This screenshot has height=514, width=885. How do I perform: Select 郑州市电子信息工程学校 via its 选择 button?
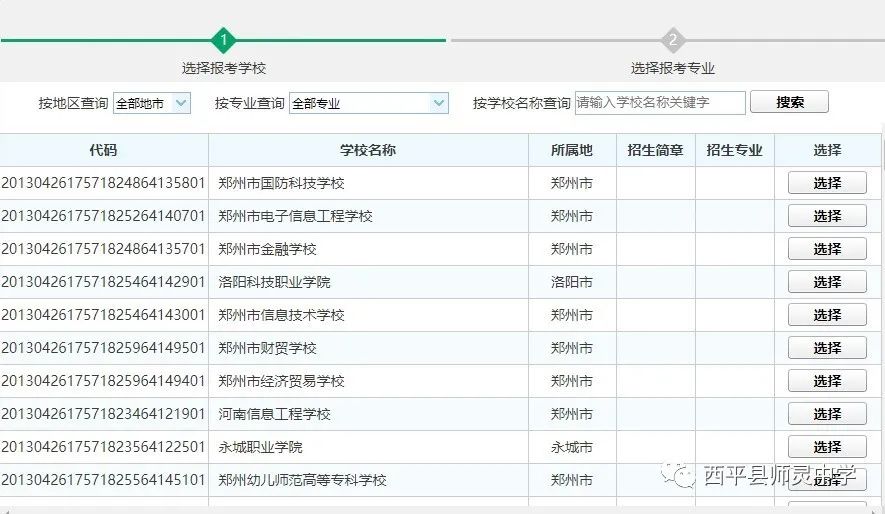pos(827,216)
